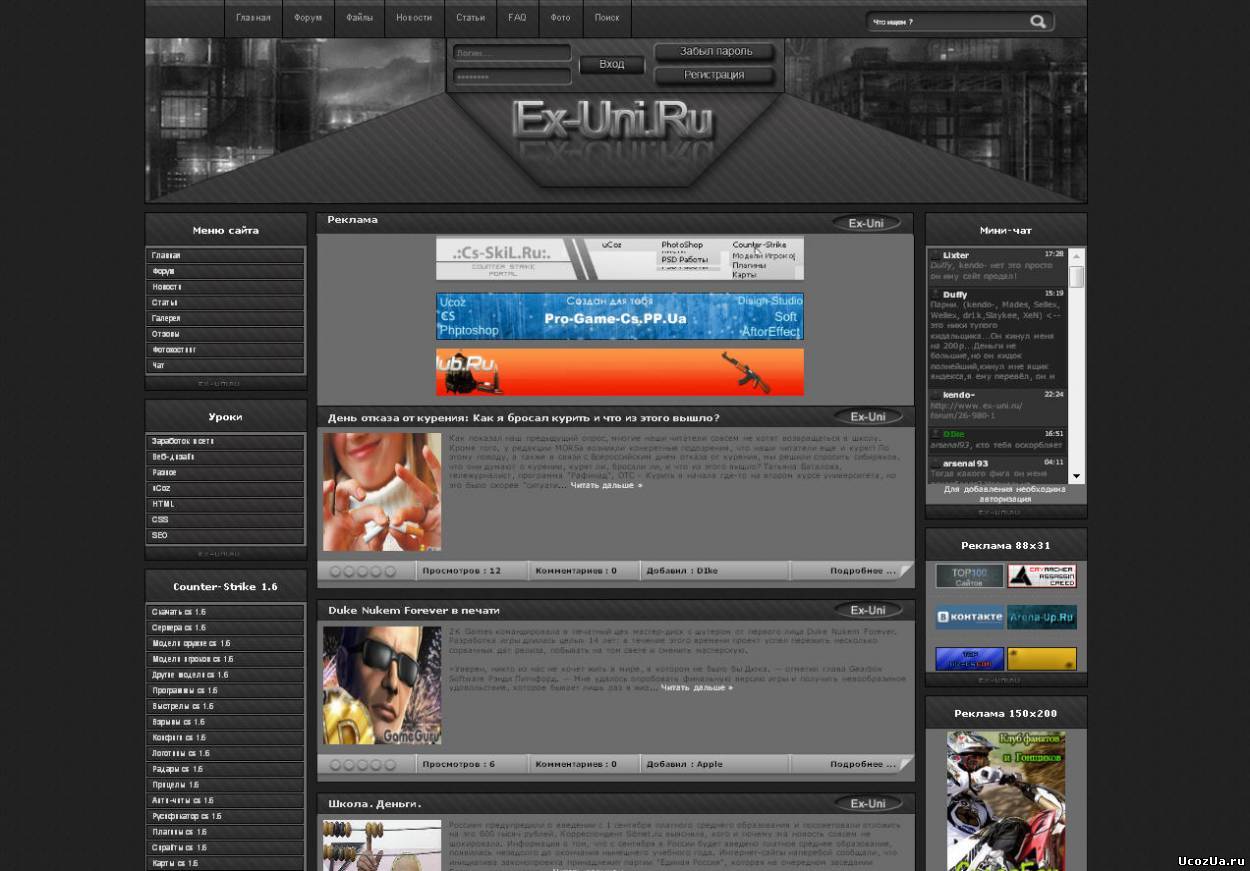Image resolution: width=1250 pixels, height=871 pixels.
Task: Open Подробнее link for Duke Nukem article
Action: [862, 765]
